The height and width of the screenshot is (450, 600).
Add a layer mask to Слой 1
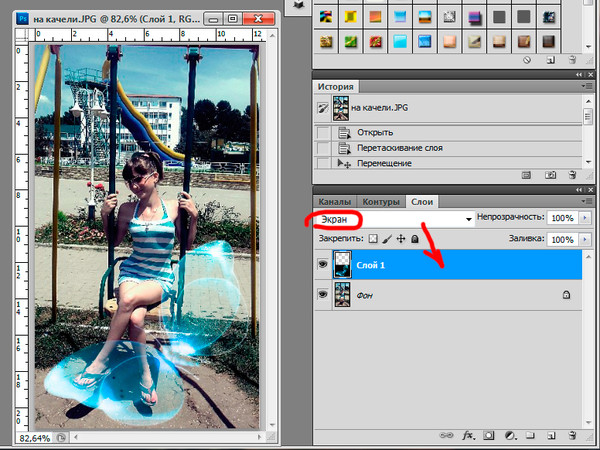pos(489,435)
